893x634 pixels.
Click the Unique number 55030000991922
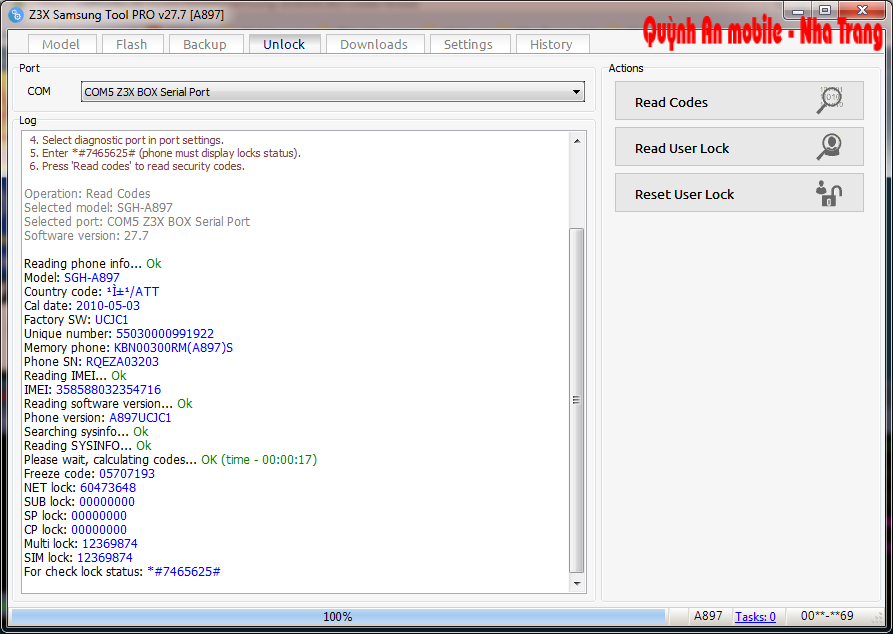[165, 334]
